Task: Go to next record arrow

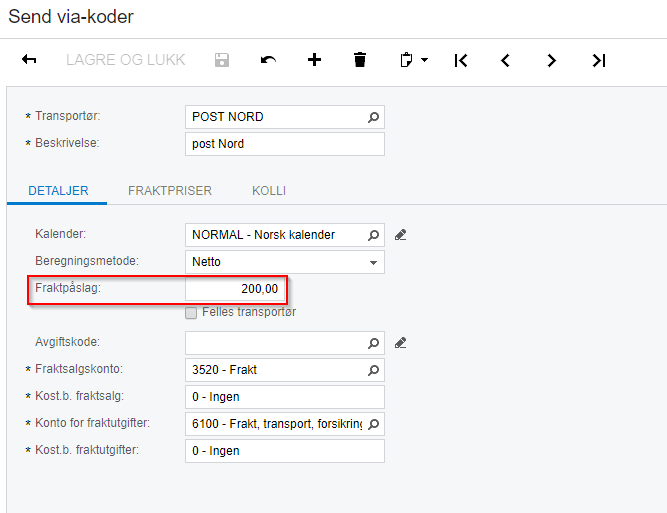Action: click(x=551, y=60)
